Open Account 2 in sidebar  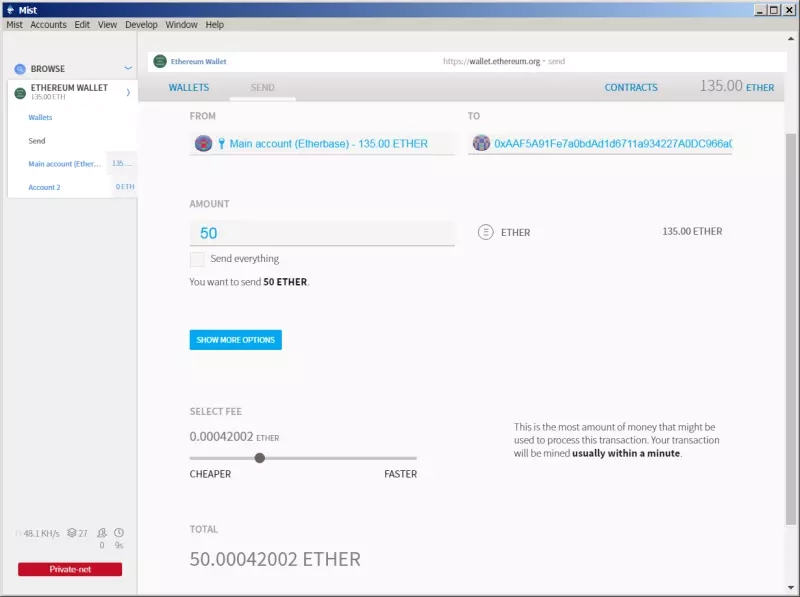click(44, 187)
